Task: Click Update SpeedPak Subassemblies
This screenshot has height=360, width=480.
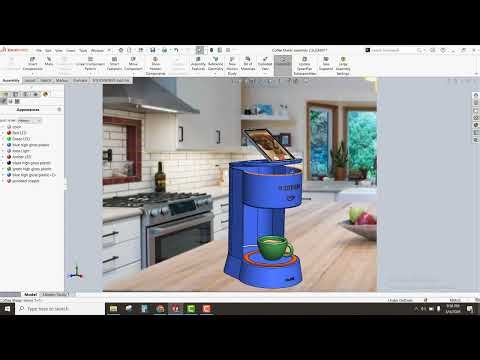Action: click(305, 66)
